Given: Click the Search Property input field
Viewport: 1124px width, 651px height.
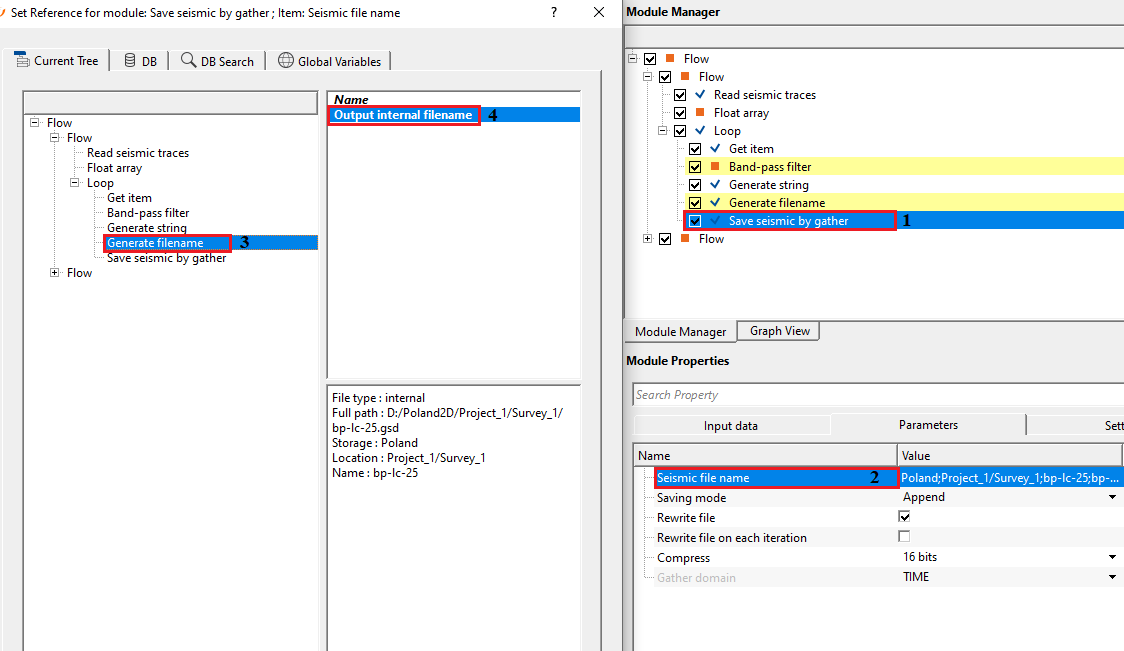Looking at the screenshot, I should point(875,395).
